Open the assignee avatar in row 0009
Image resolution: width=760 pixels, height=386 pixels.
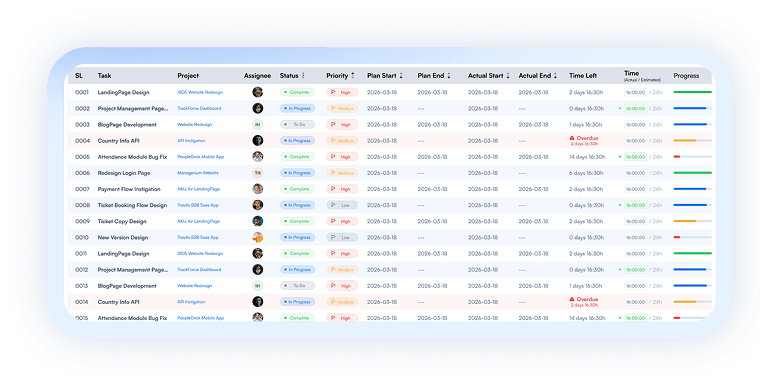click(258, 221)
